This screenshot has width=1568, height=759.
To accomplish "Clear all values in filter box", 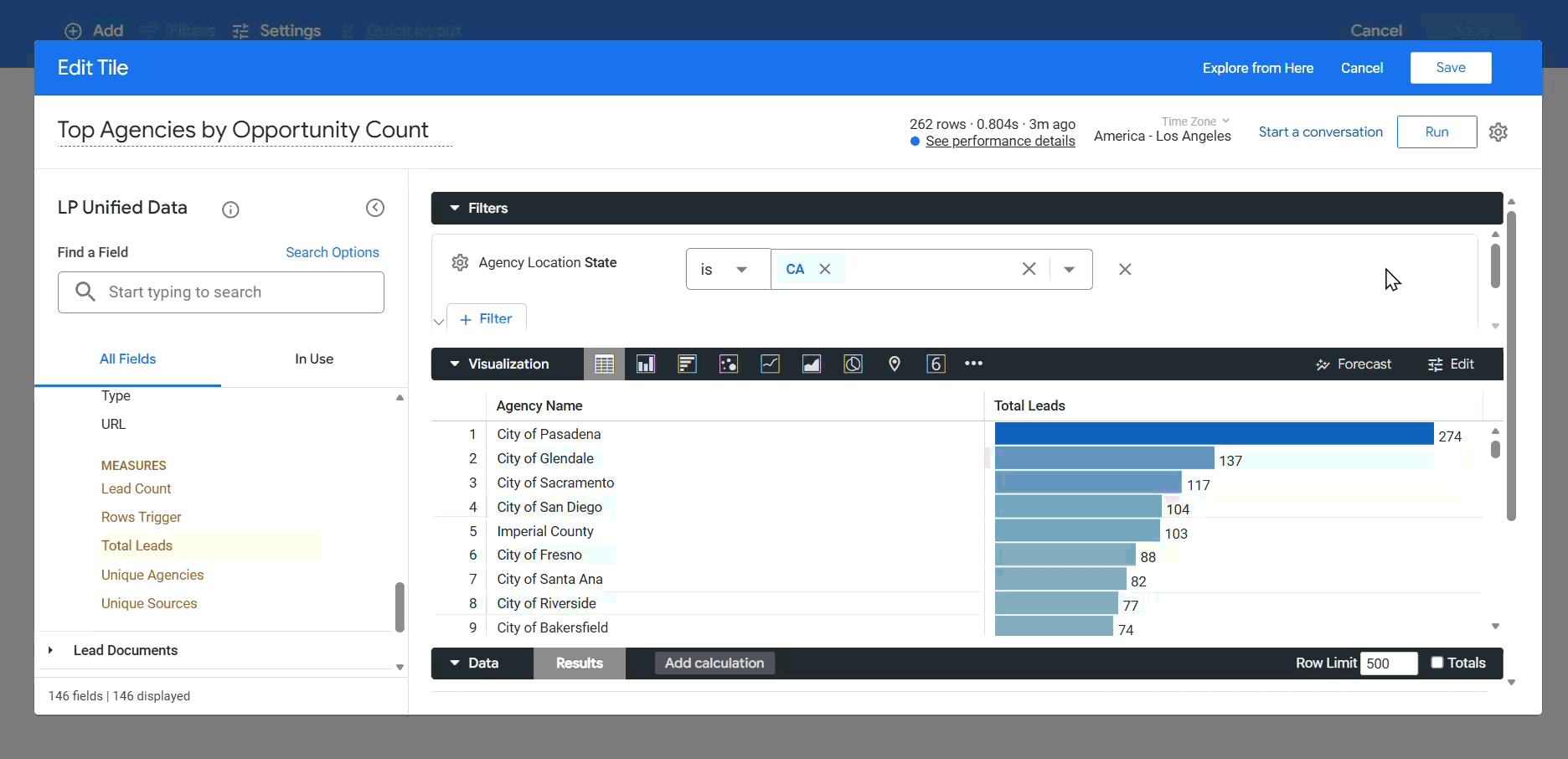I will (1029, 269).
